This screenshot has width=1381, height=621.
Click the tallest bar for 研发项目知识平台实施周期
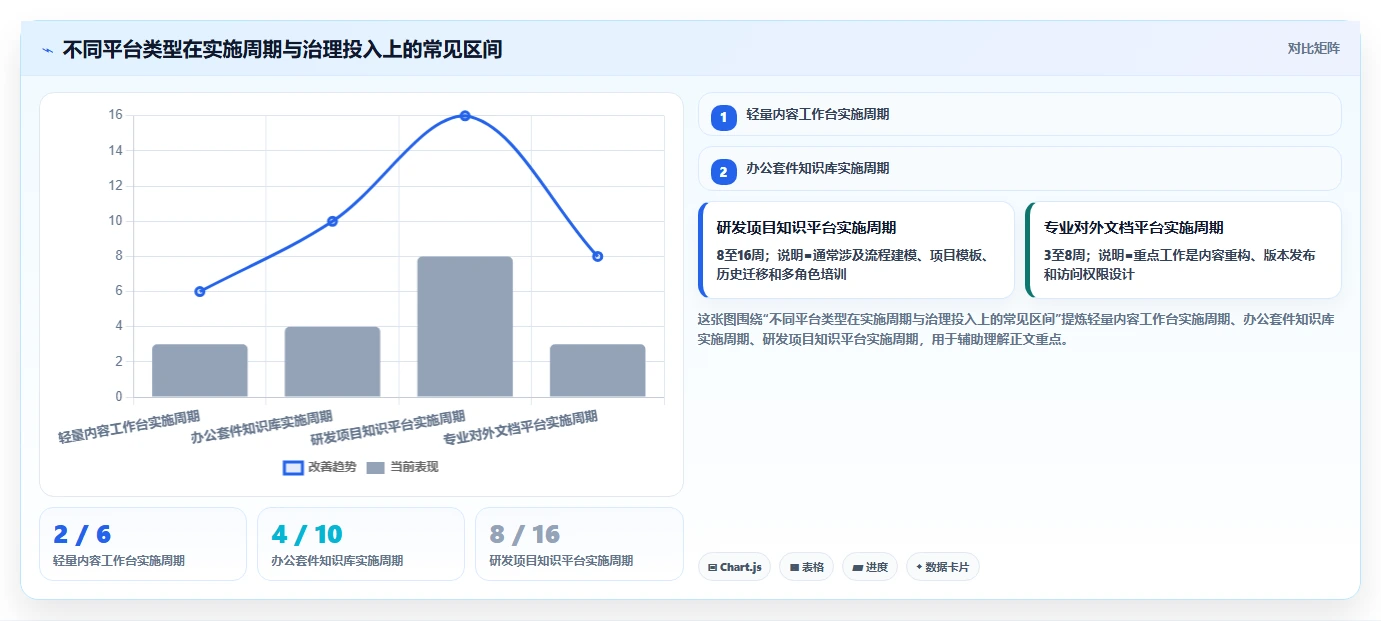pyautogui.click(x=465, y=327)
